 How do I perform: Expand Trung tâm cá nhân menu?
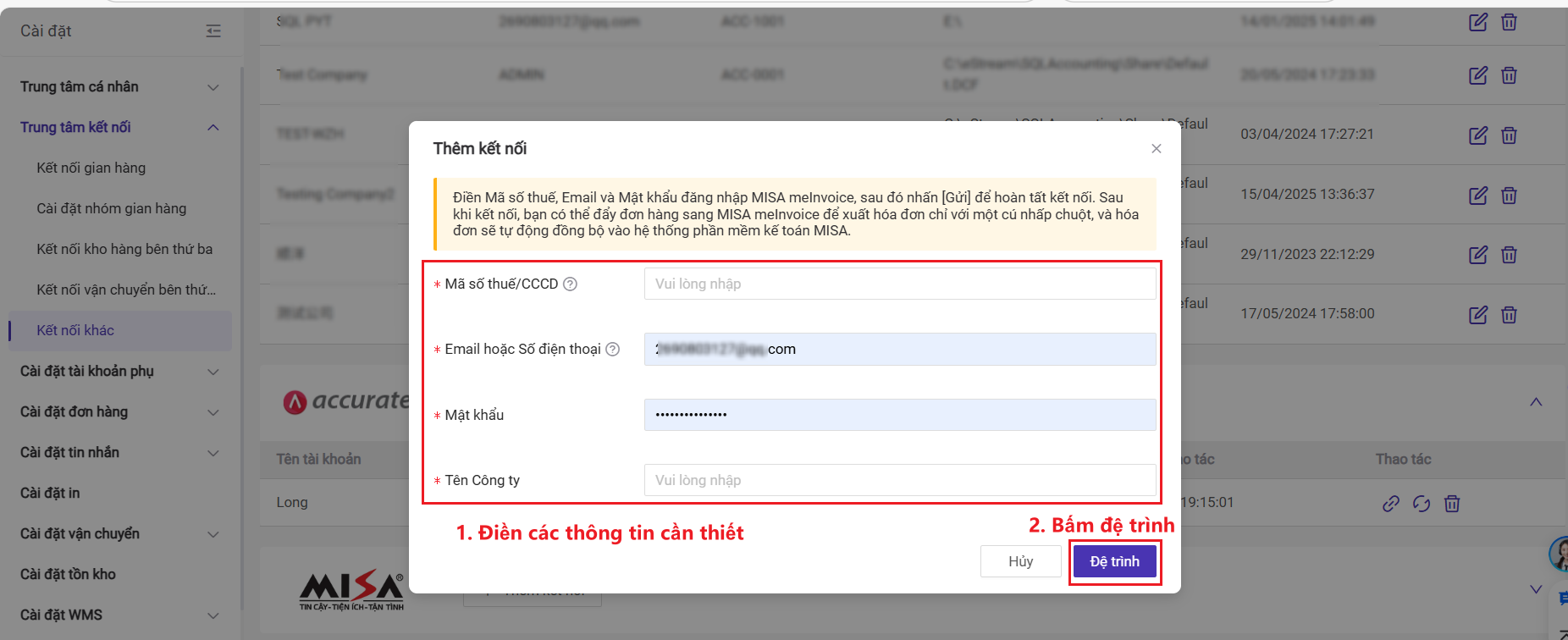coord(213,87)
